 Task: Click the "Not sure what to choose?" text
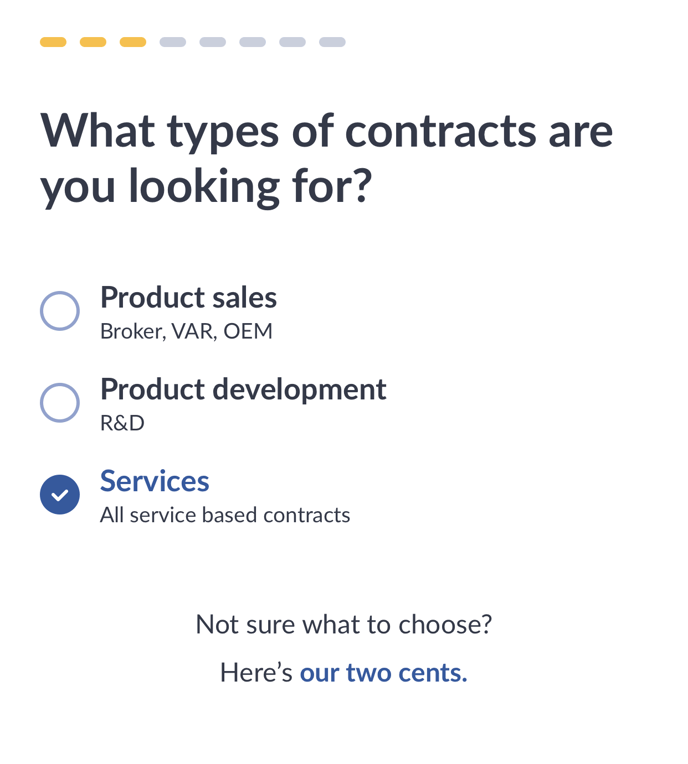pyautogui.click(x=343, y=624)
